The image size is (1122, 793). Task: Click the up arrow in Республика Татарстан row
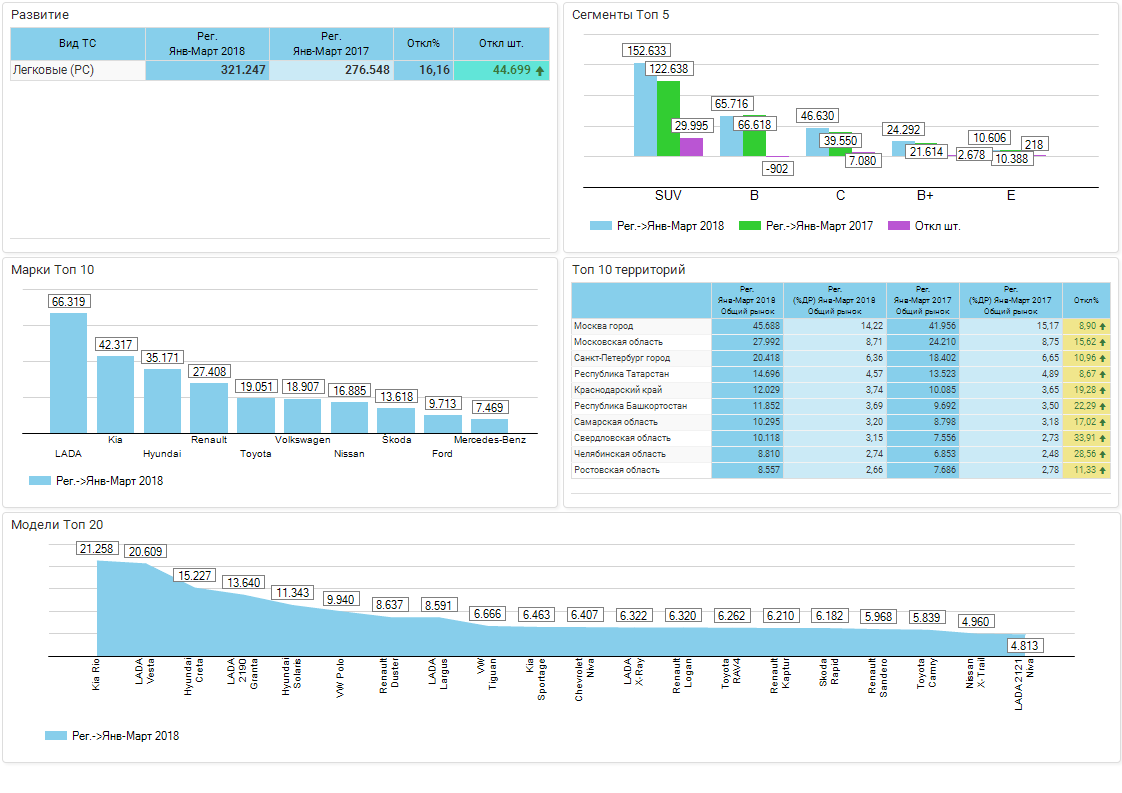point(1103,374)
